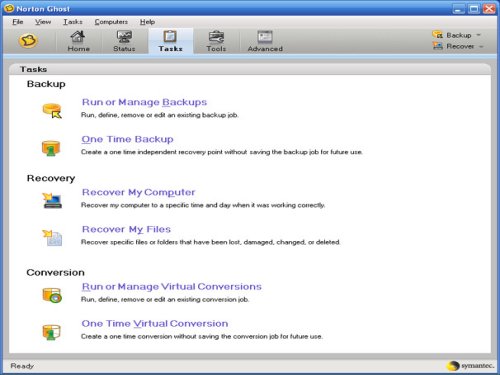Open the Tools toolbar section
The width and height of the screenshot is (500, 375).
[216, 41]
